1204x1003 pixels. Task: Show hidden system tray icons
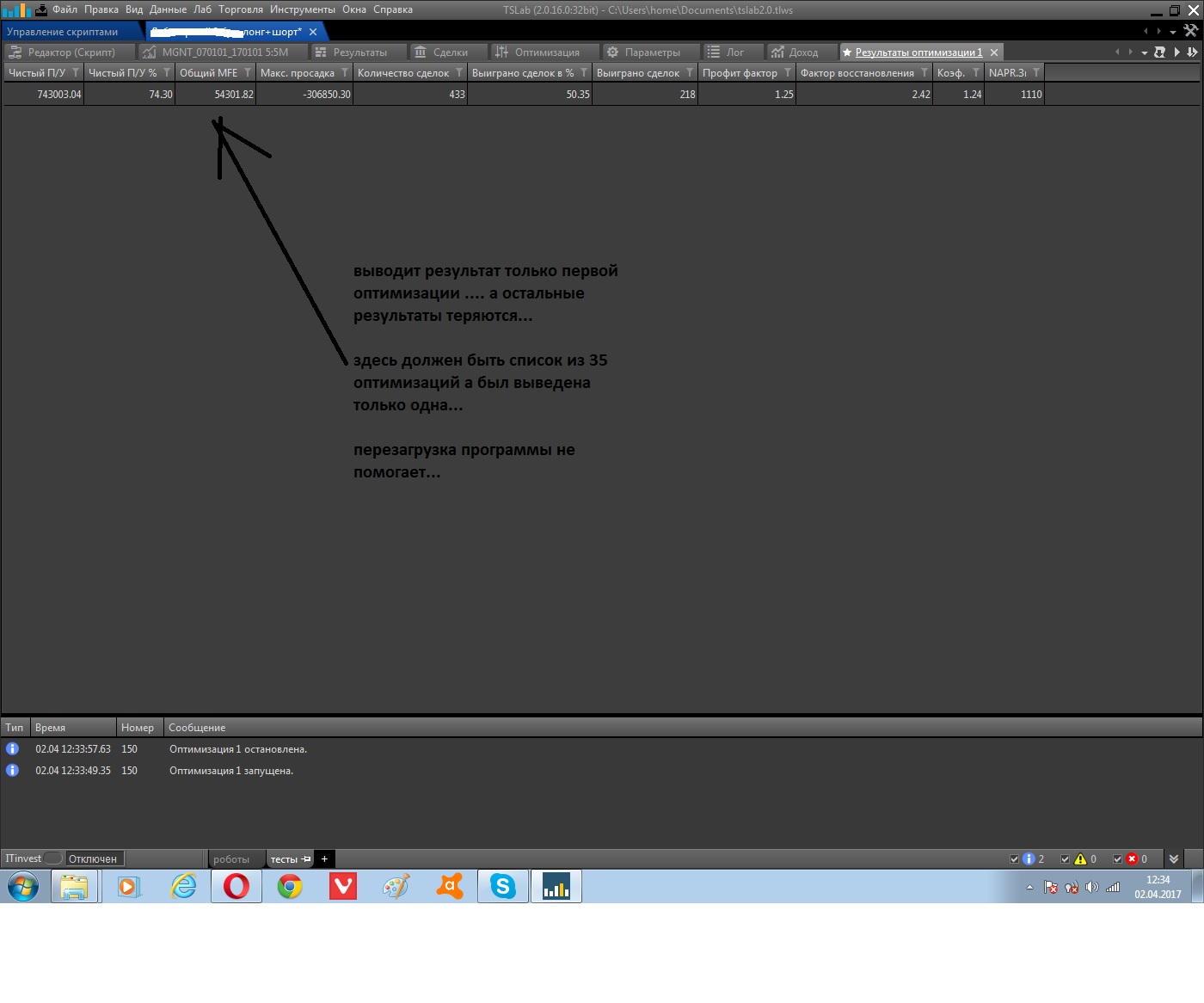[x=1029, y=888]
